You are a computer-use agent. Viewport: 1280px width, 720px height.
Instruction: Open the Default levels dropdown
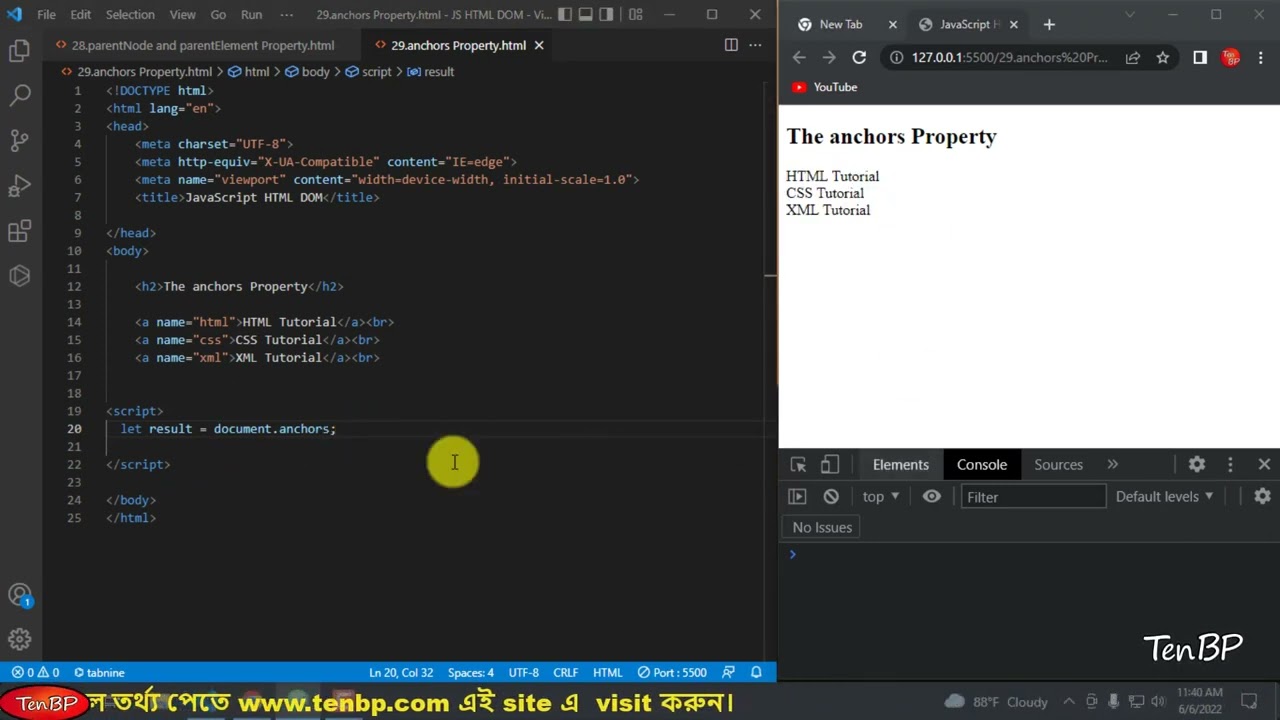(x=1164, y=496)
